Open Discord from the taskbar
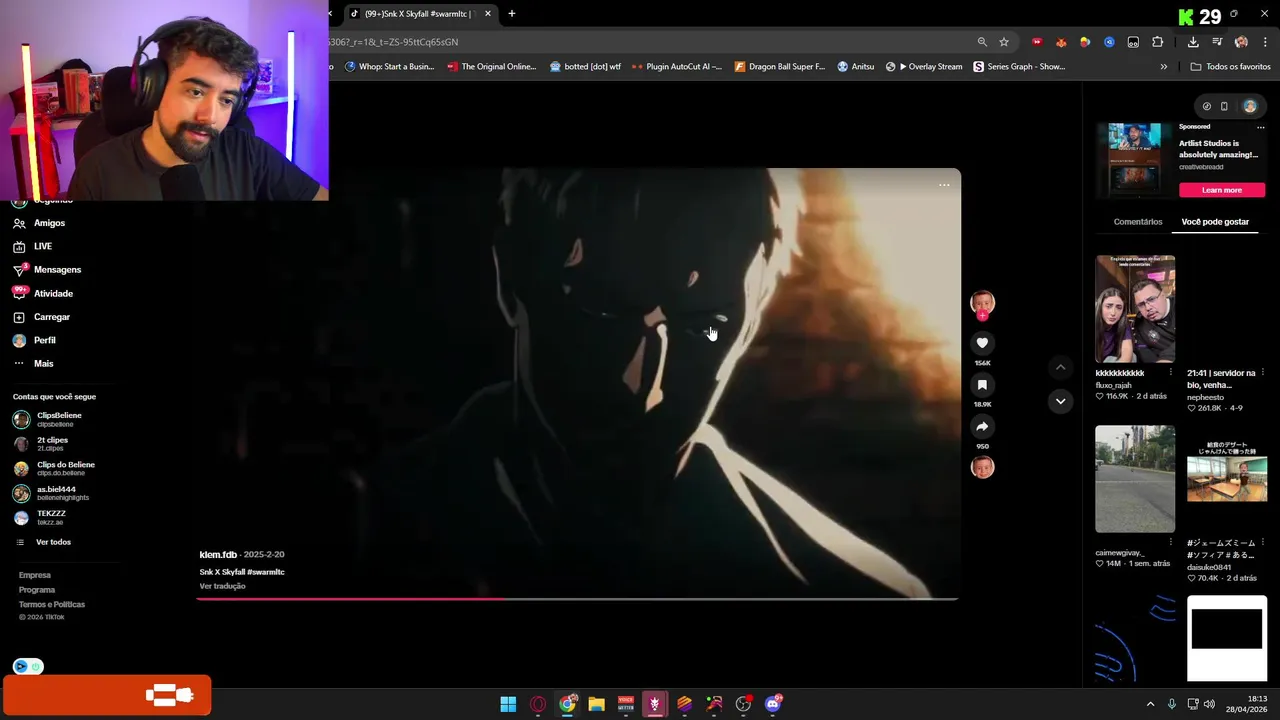This screenshot has width=1280, height=720. tap(773, 704)
